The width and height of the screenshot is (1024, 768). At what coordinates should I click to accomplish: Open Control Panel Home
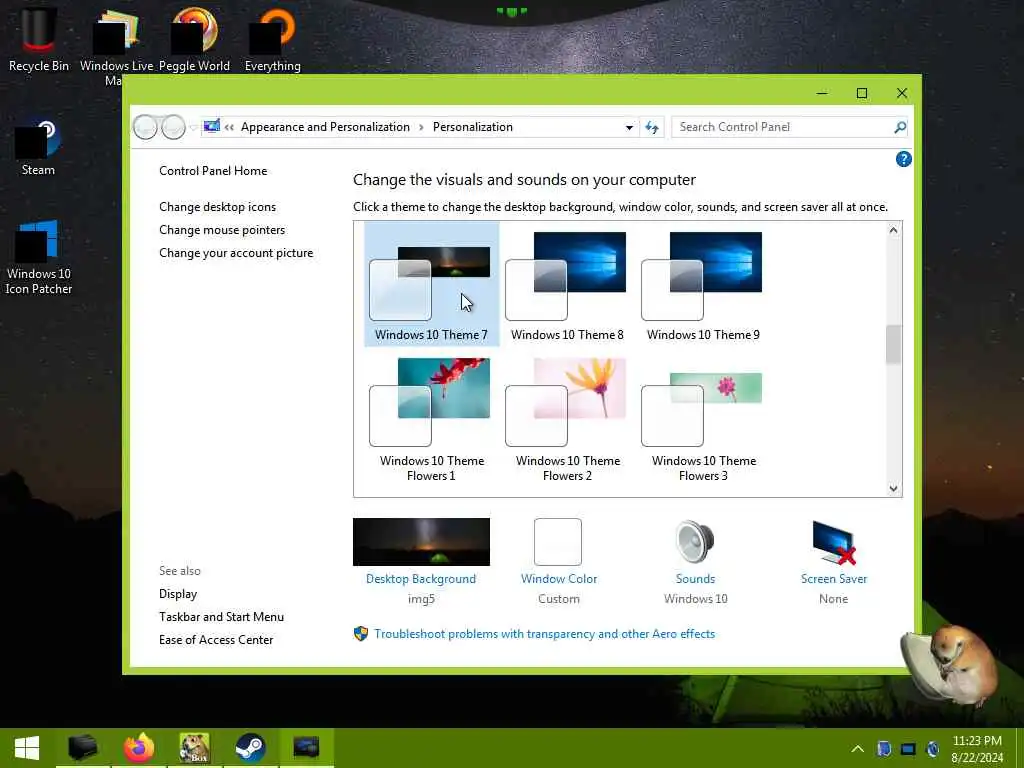pyautogui.click(x=213, y=170)
